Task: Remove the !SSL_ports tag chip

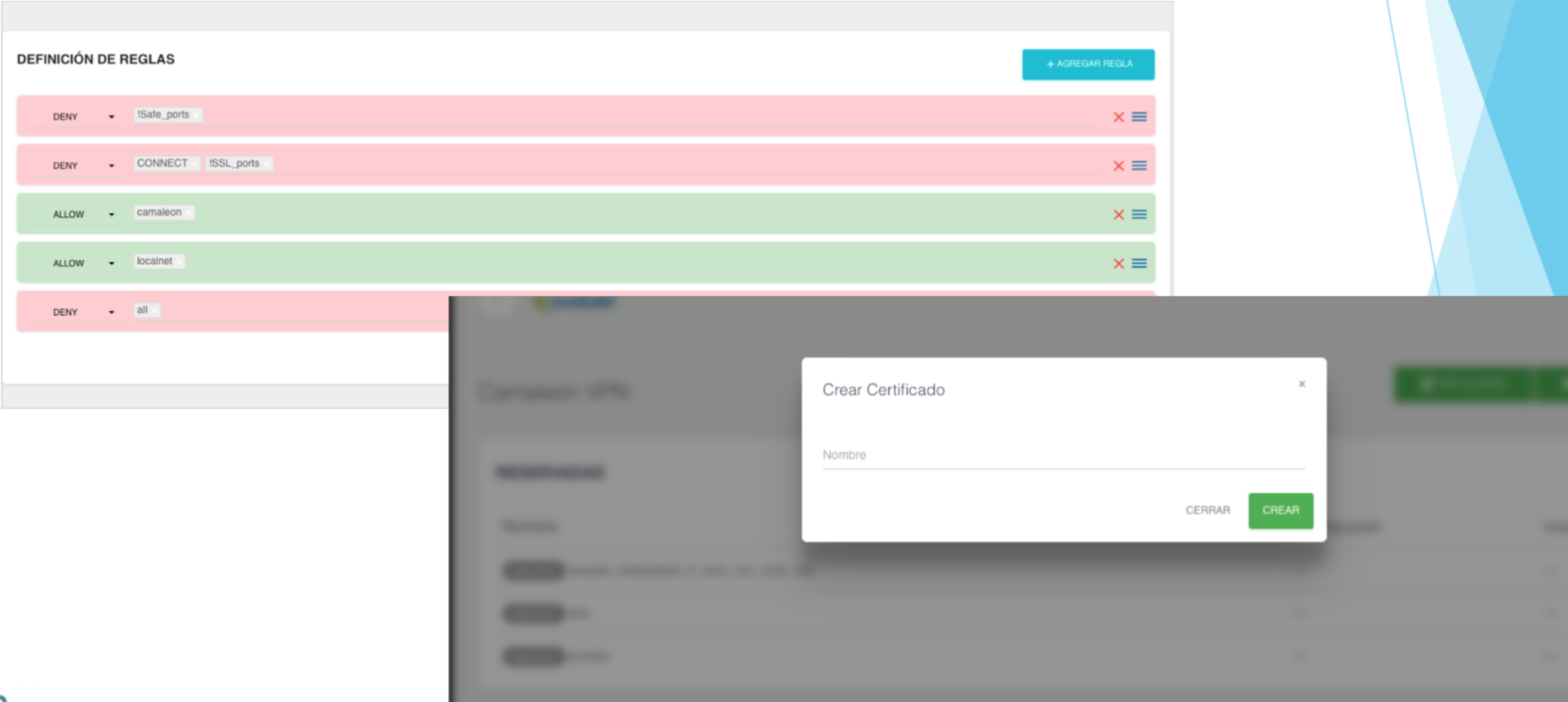Action: point(267,164)
